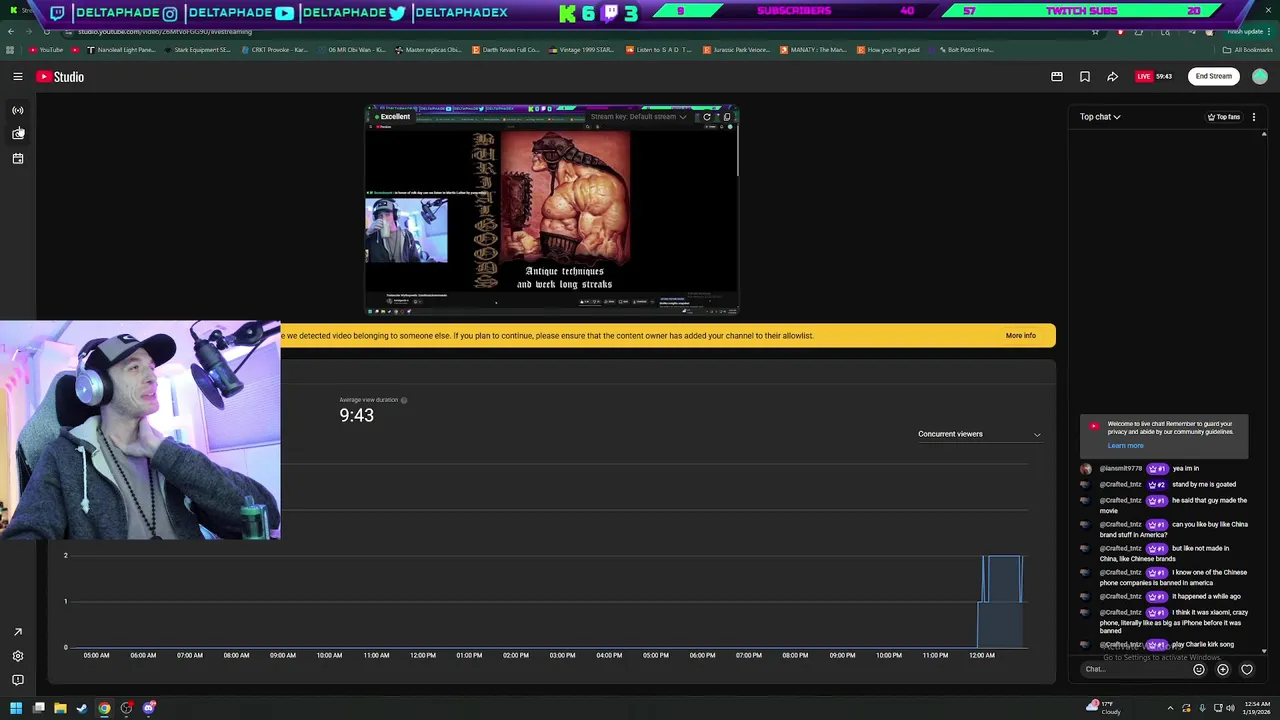1280x720 pixels.
Task: Click the concurrent viewers bar at 12:00 AM
Action: (x=1002, y=600)
